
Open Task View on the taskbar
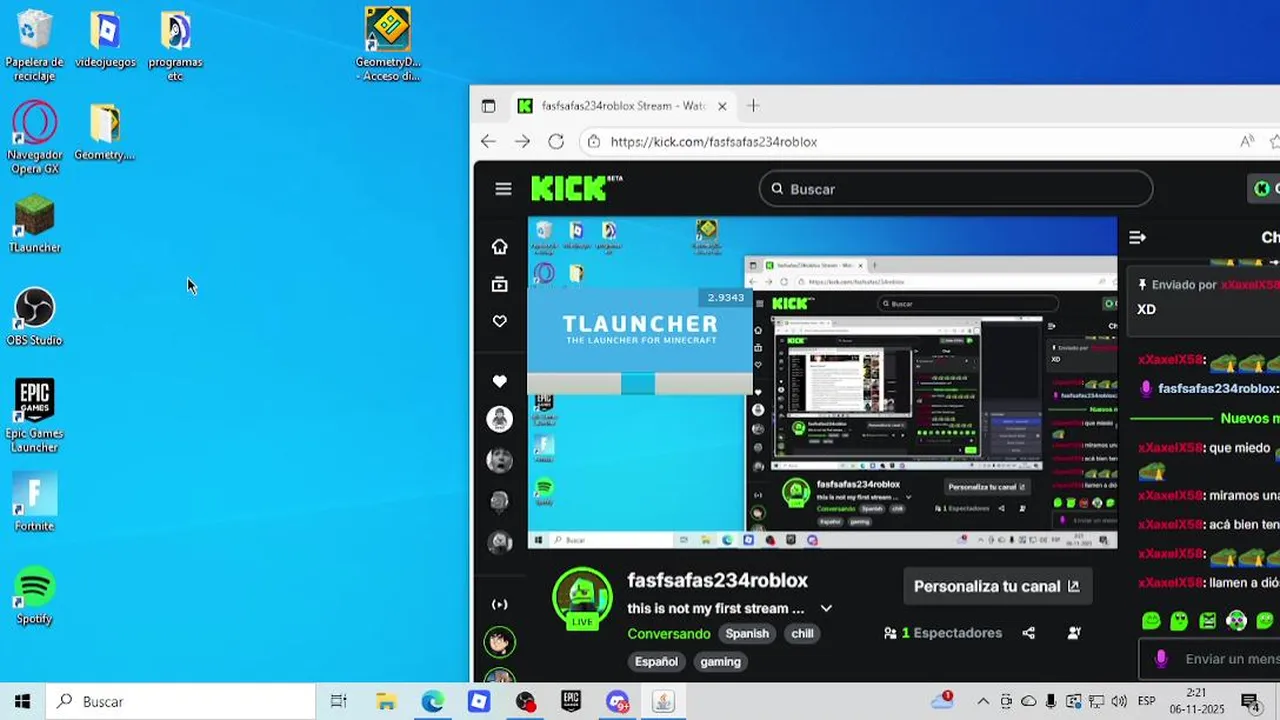tap(338, 702)
